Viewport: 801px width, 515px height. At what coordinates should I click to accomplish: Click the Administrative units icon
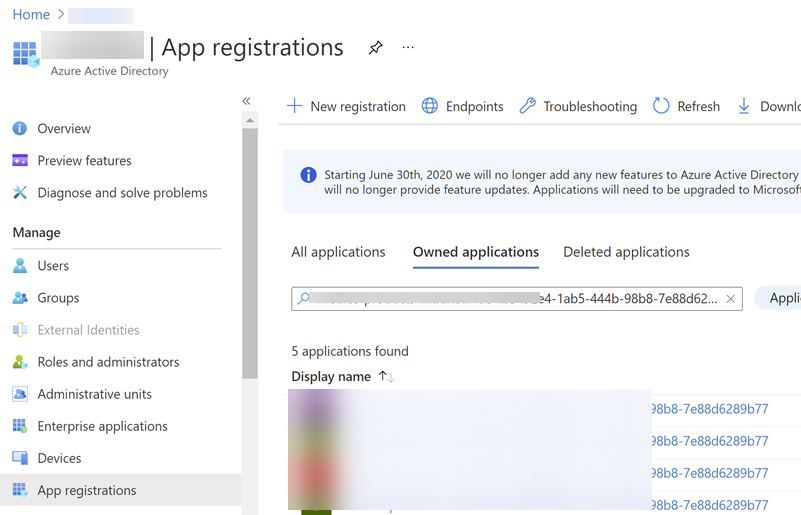[20, 394]
